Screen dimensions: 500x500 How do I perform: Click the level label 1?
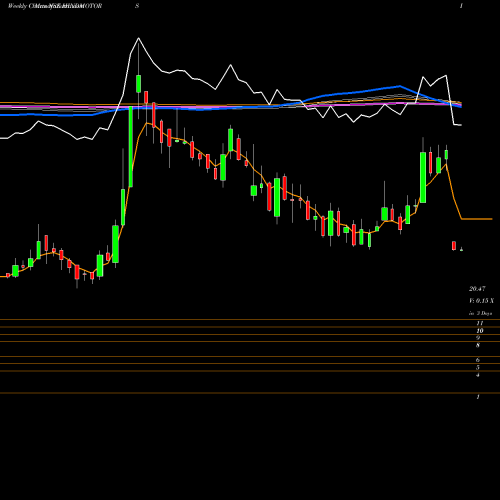(478, 397)
